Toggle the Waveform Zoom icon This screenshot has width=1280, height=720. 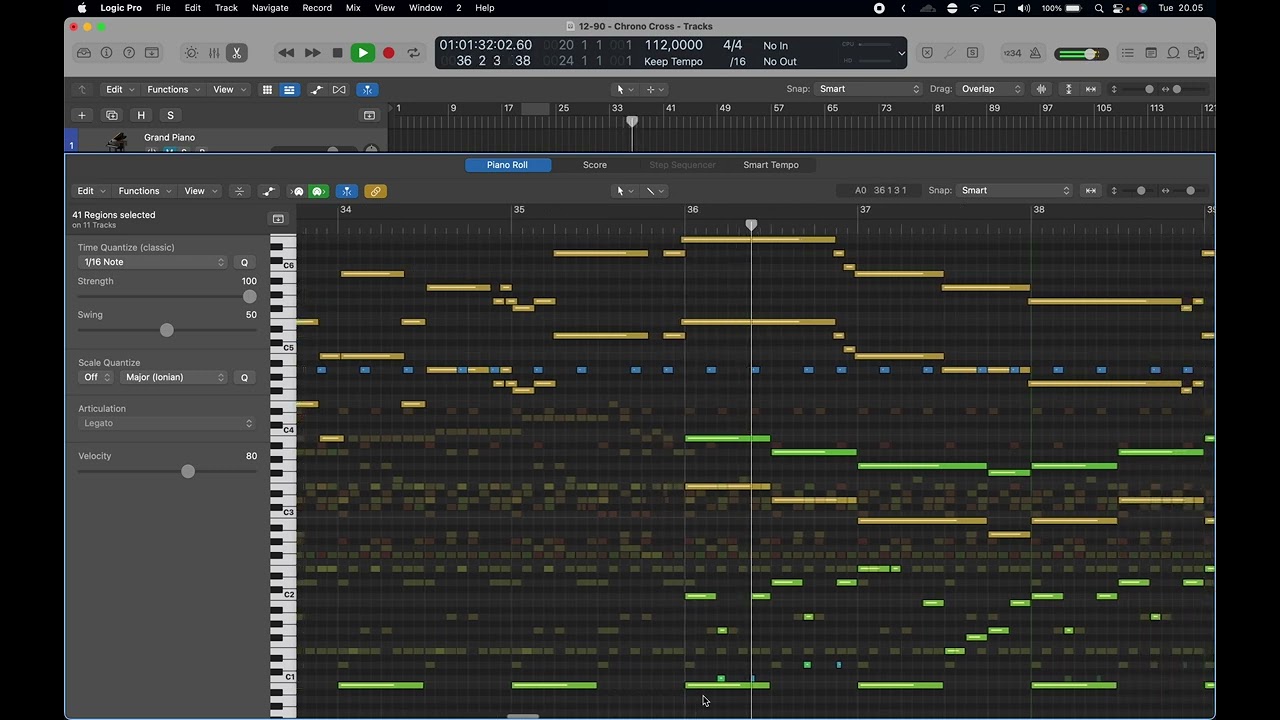1042,89
